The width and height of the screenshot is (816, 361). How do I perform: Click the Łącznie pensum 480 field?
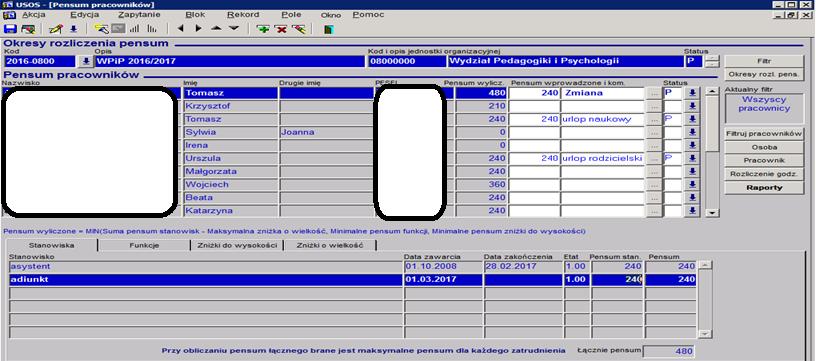point(669,351)
